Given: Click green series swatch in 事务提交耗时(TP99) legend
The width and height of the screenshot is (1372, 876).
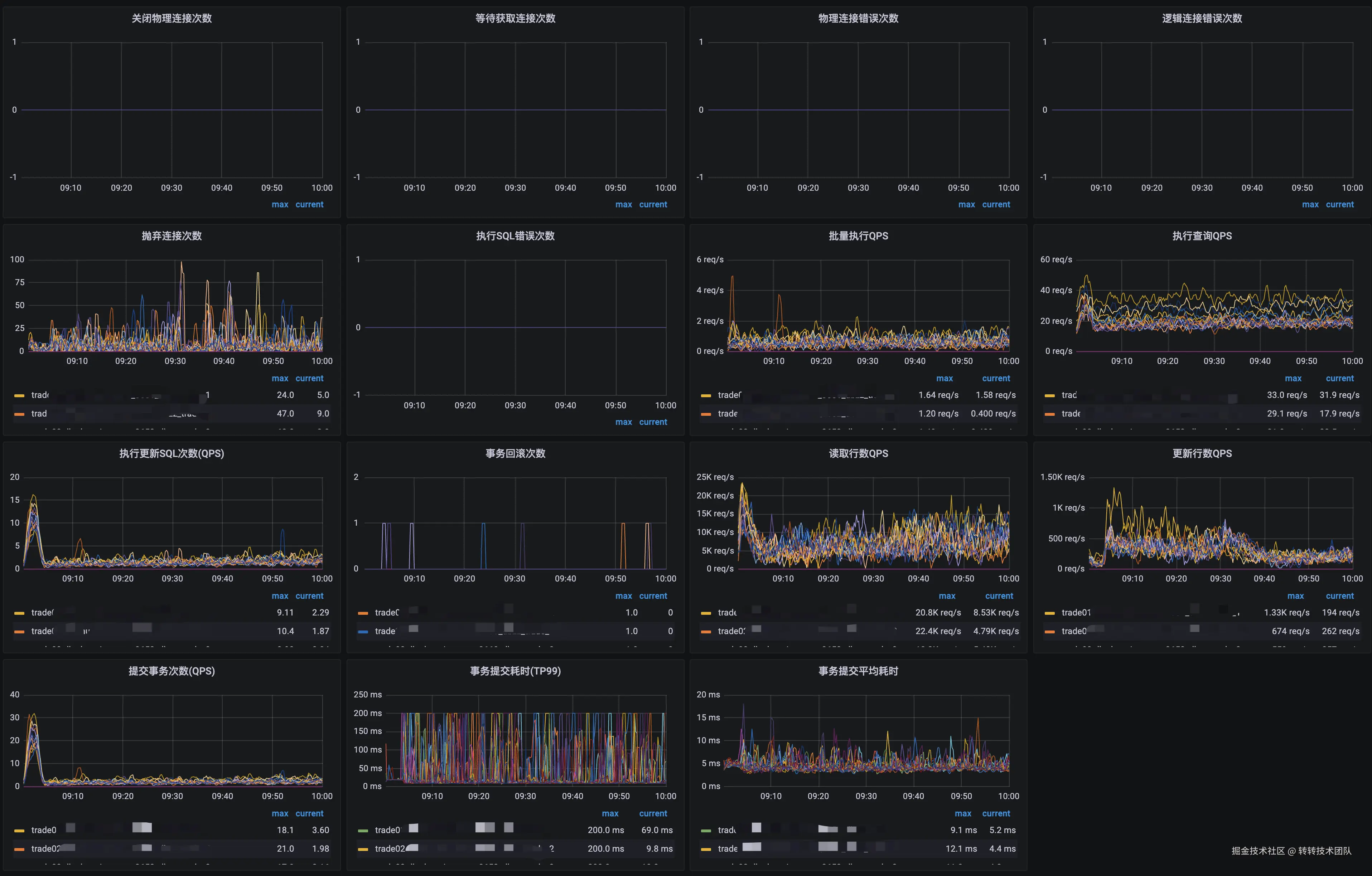Looking at the screenshot, I should (363, 831).
